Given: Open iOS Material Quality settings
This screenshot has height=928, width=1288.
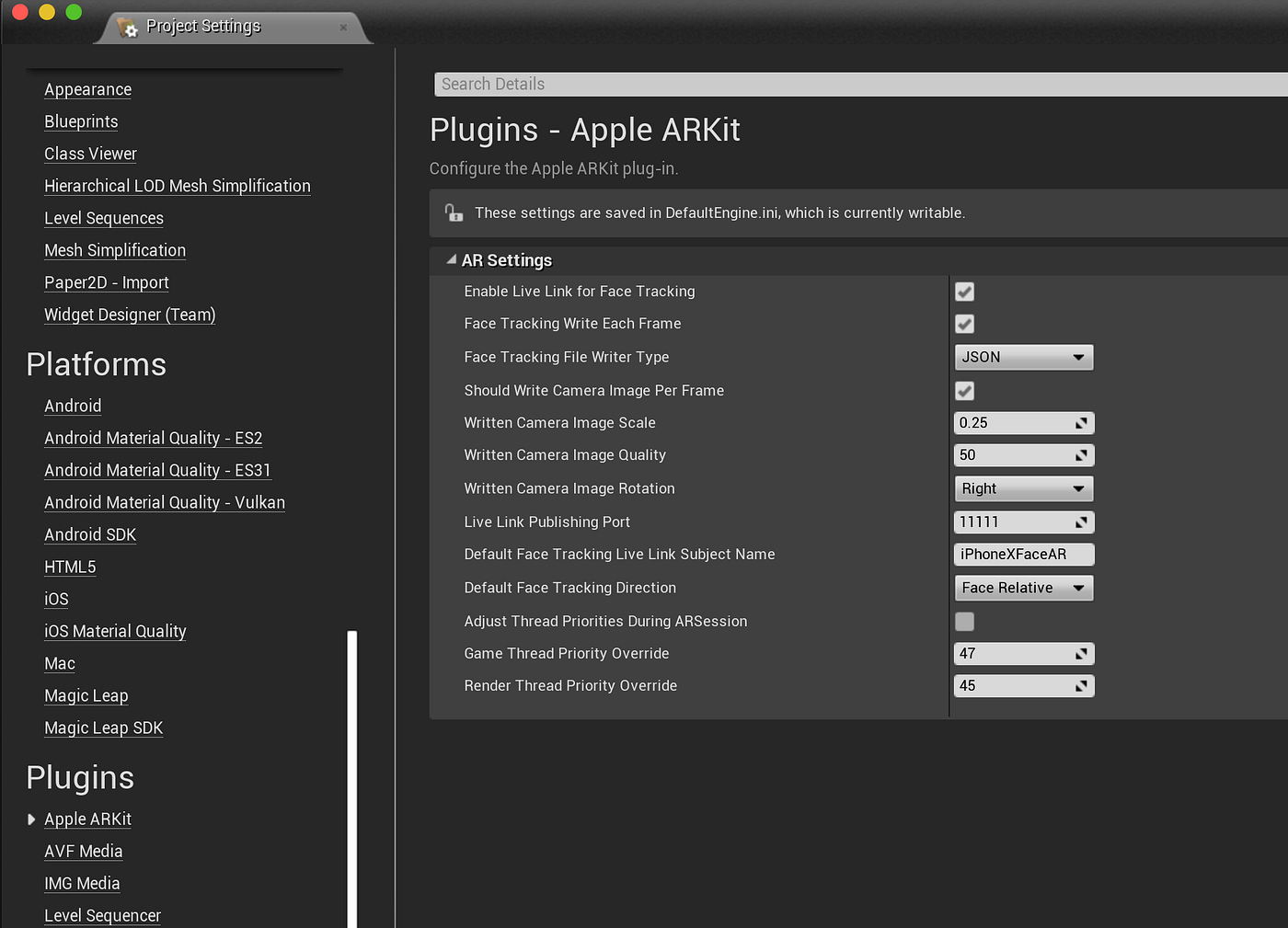Looking at the screenshot, I should [x=115, y=631].
